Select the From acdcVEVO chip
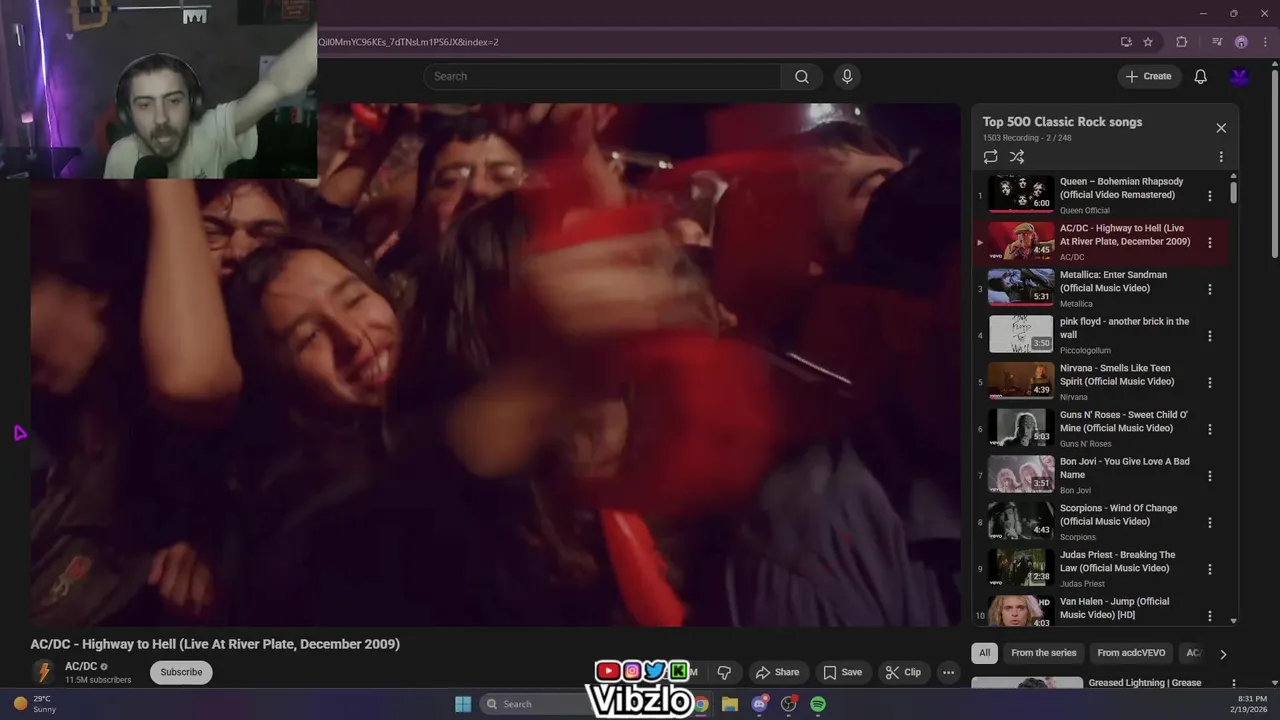 [x=1131, y=653]
